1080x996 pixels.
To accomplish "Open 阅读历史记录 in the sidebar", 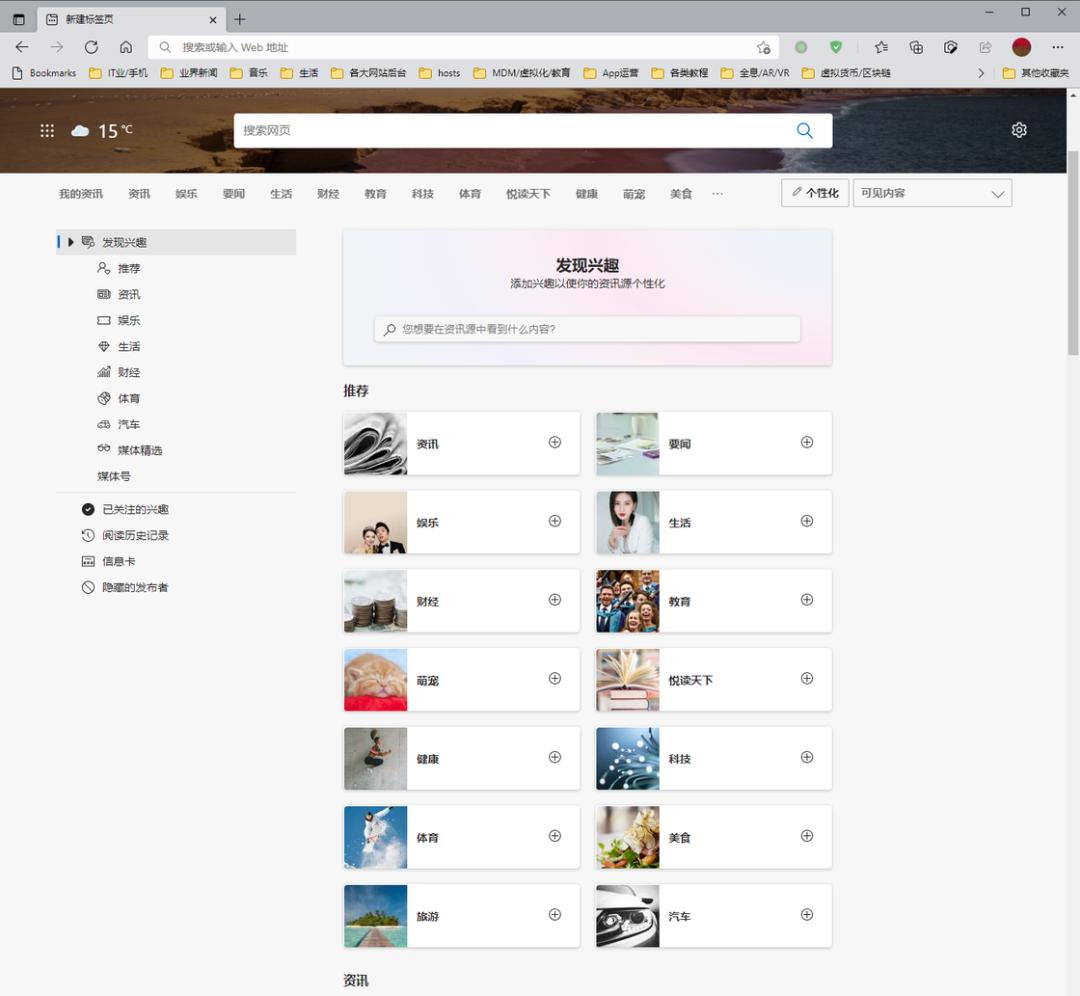I will pos(135,535).
